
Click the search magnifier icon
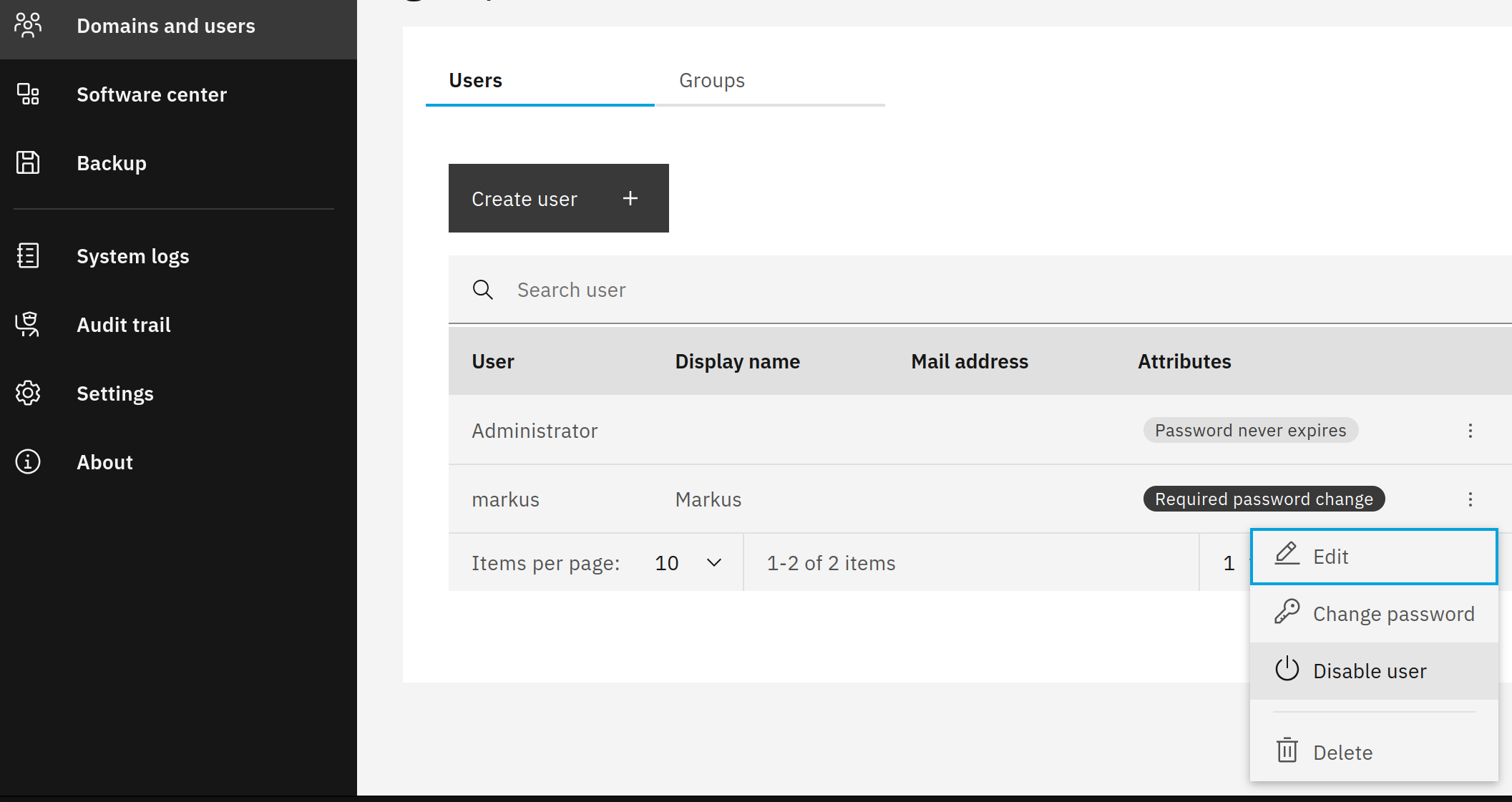tap(483, 290)
